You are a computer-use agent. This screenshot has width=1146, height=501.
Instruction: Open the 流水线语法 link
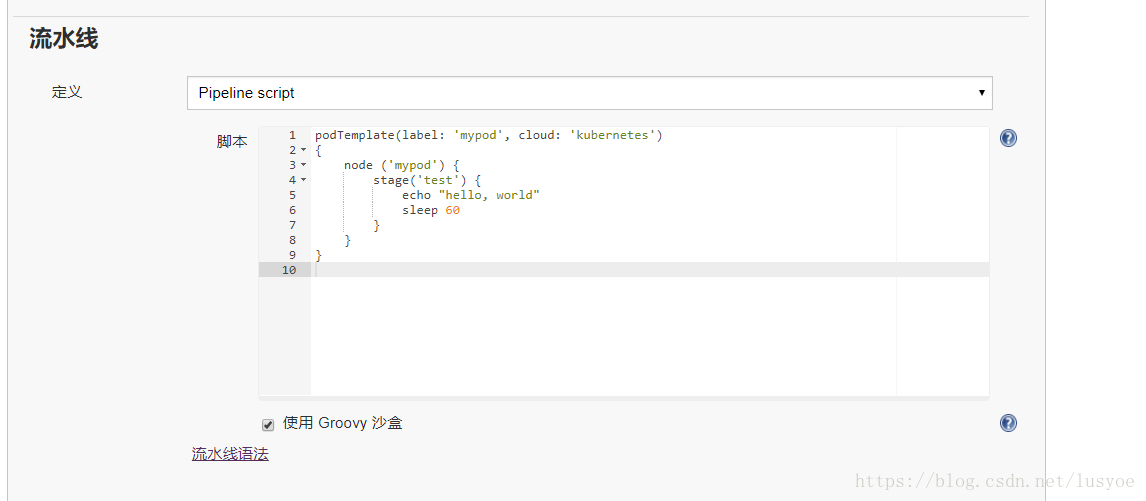230,453
